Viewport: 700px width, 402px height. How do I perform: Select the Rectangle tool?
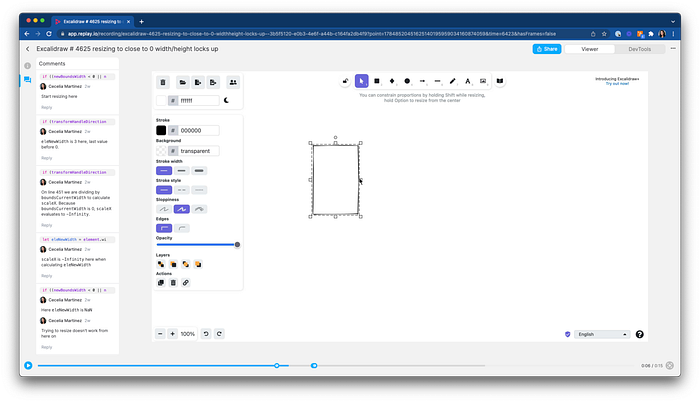[x=377, y=81]
